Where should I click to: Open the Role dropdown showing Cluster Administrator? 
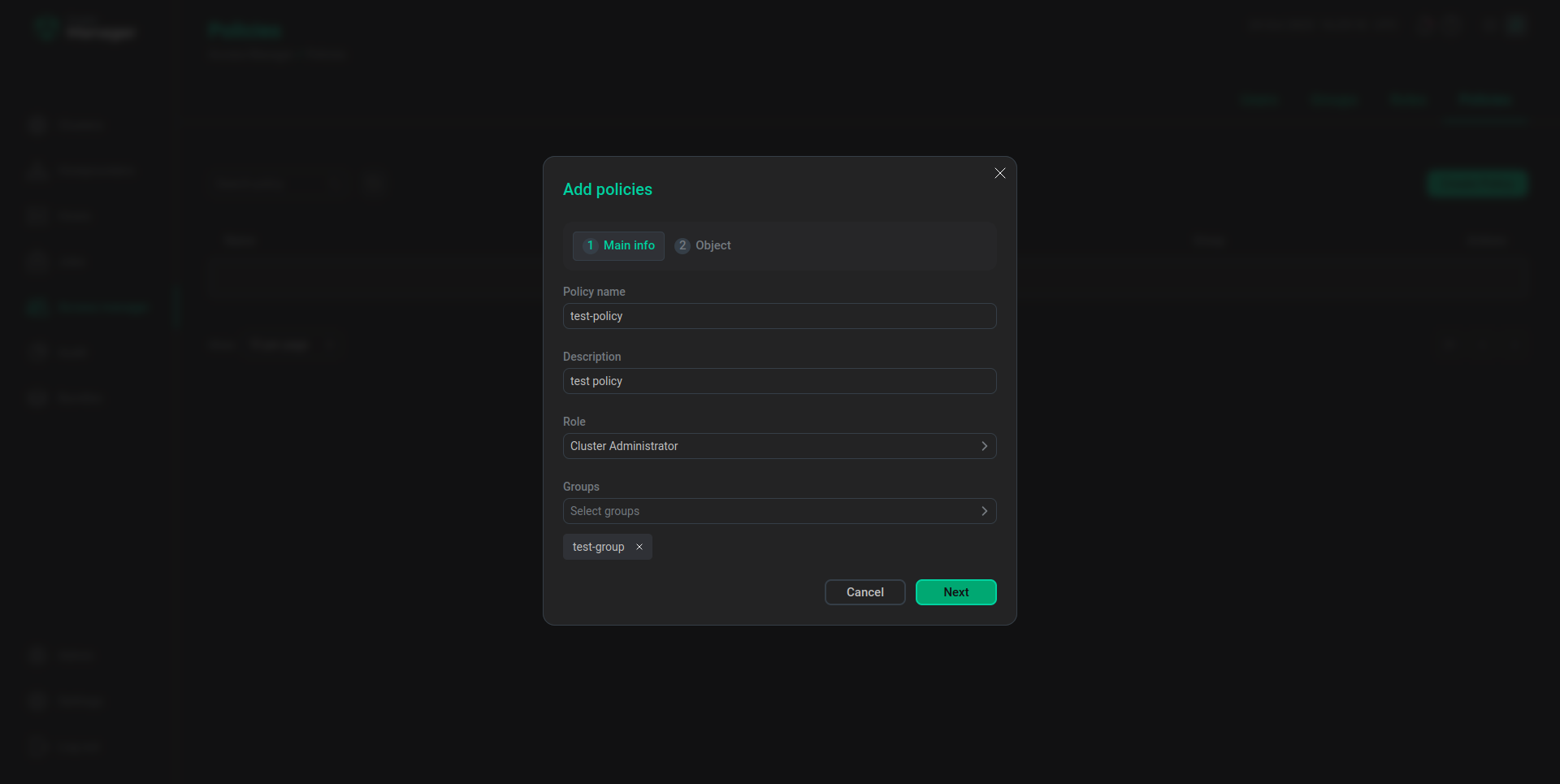[779, 446]
